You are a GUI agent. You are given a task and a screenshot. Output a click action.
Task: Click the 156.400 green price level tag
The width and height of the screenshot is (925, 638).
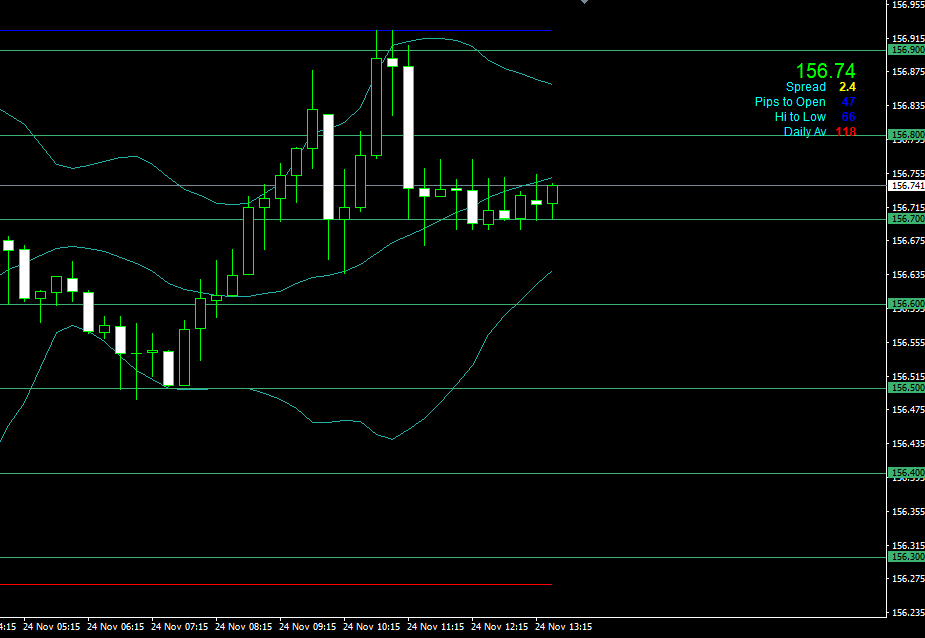coord(907,473)
